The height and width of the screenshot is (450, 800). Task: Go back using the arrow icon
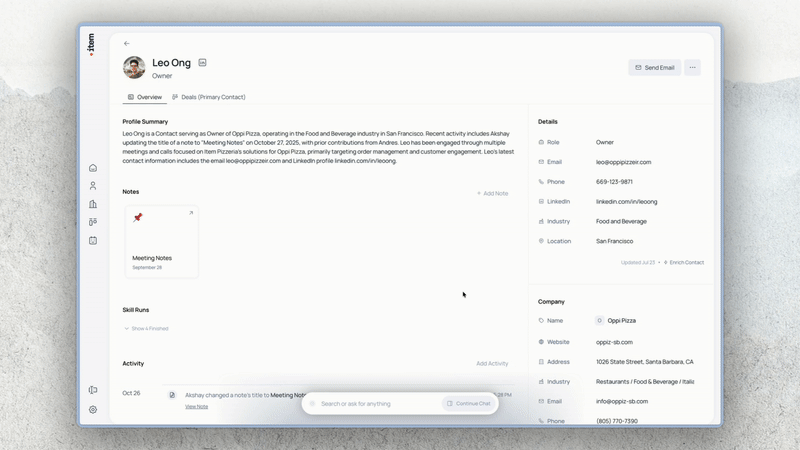pos(127,43)
